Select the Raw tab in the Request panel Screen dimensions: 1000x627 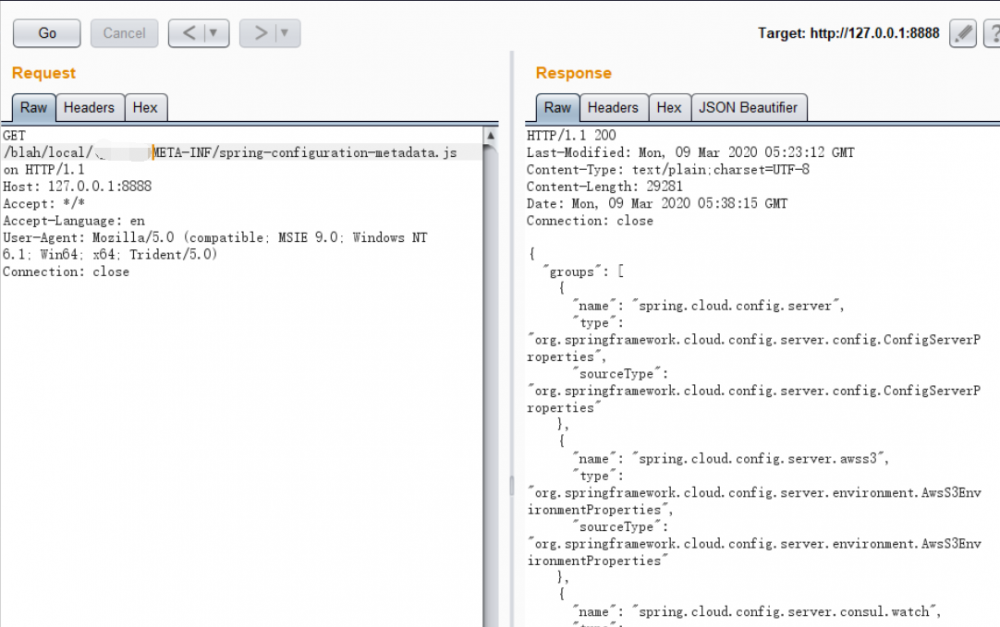coord(33,107)
